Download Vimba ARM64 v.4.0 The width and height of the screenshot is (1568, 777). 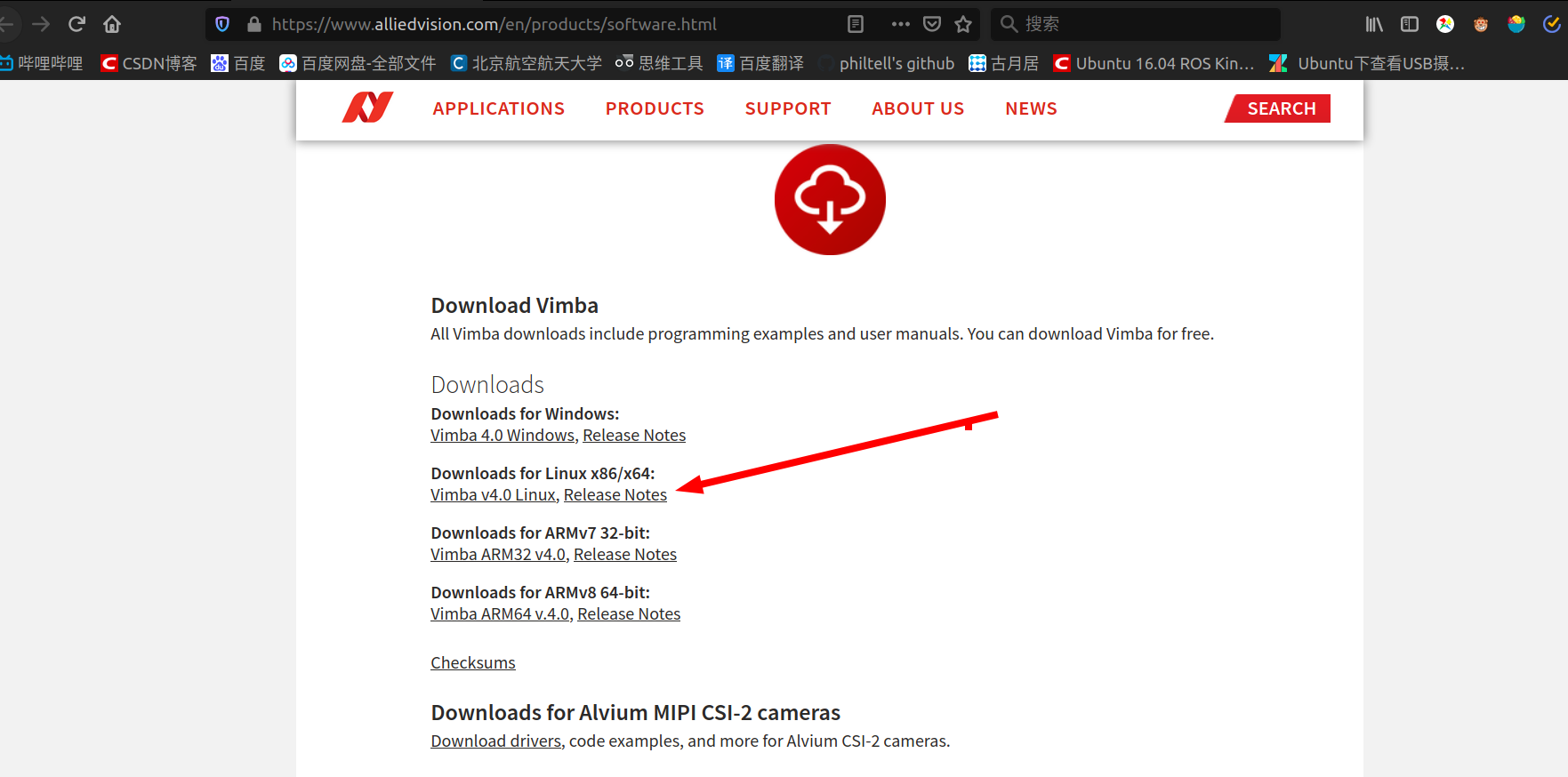(x=500, y=614)
